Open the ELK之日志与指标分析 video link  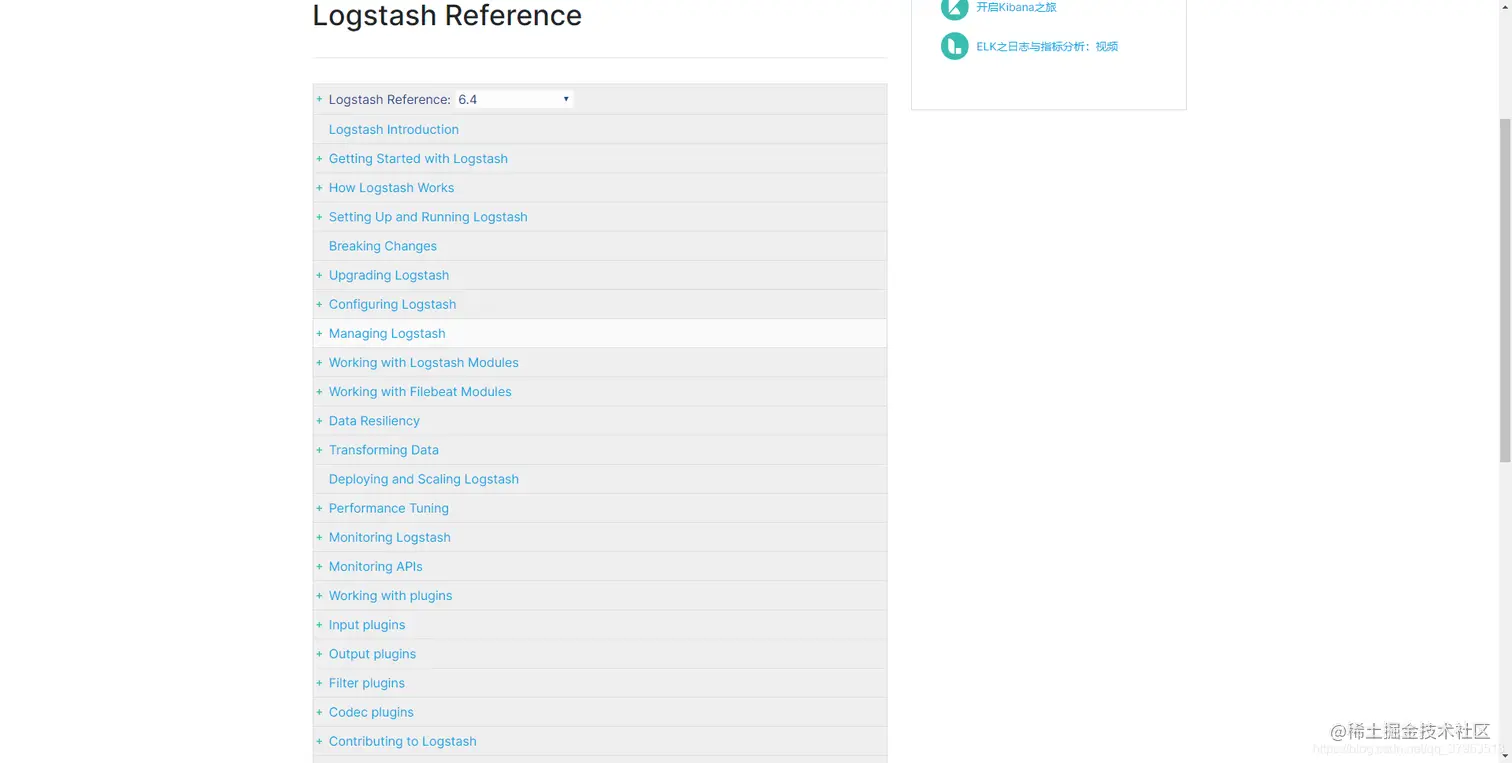pos(1047,46)
